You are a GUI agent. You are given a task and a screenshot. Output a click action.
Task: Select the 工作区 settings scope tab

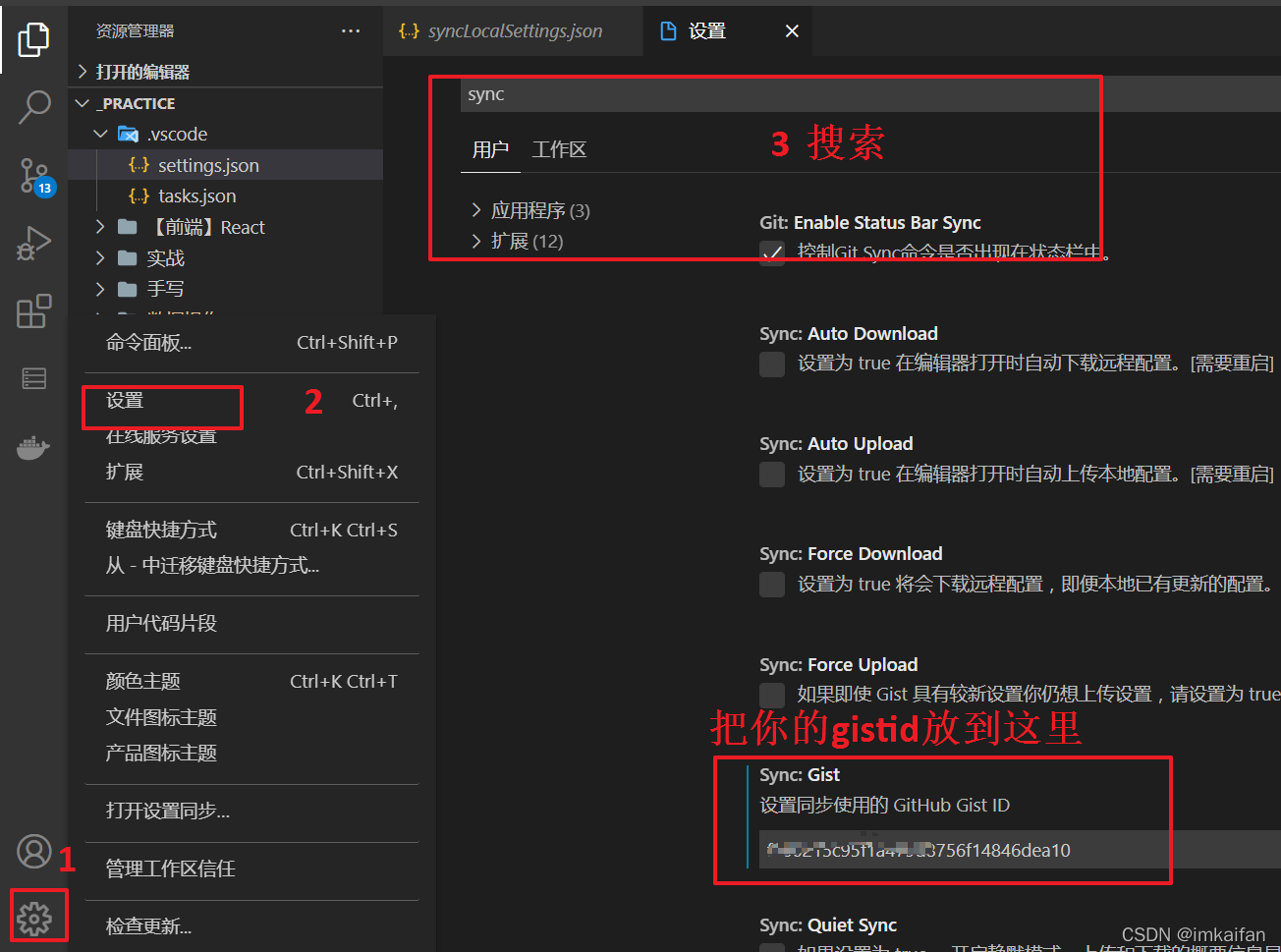tap(559, 149)
